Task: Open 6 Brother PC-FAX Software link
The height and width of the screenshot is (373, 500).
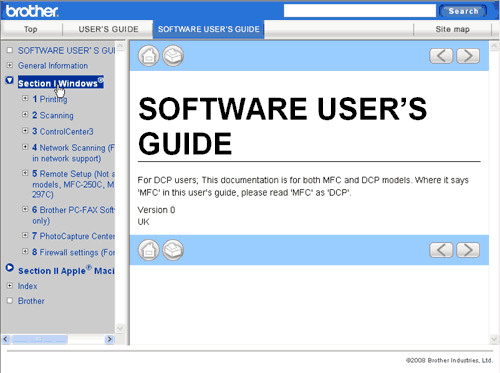Action: [x=73, y=215]
